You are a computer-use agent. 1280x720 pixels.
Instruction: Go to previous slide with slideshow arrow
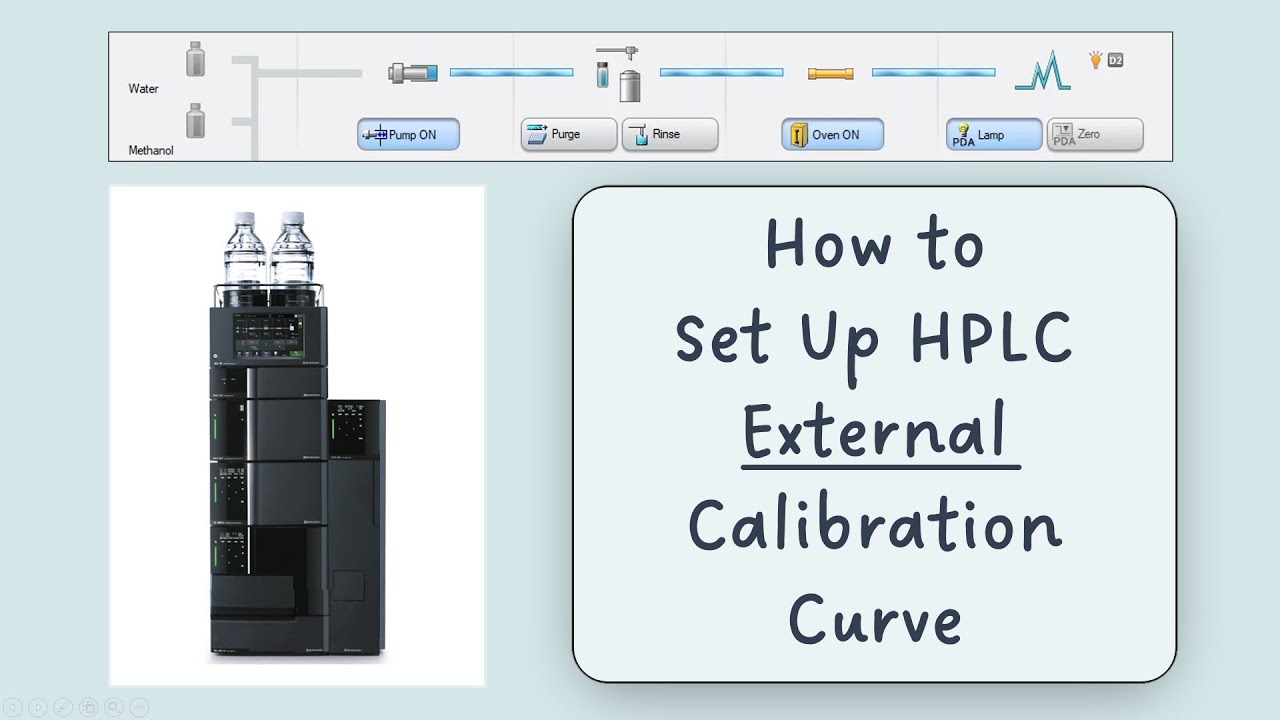coord(13,707)
